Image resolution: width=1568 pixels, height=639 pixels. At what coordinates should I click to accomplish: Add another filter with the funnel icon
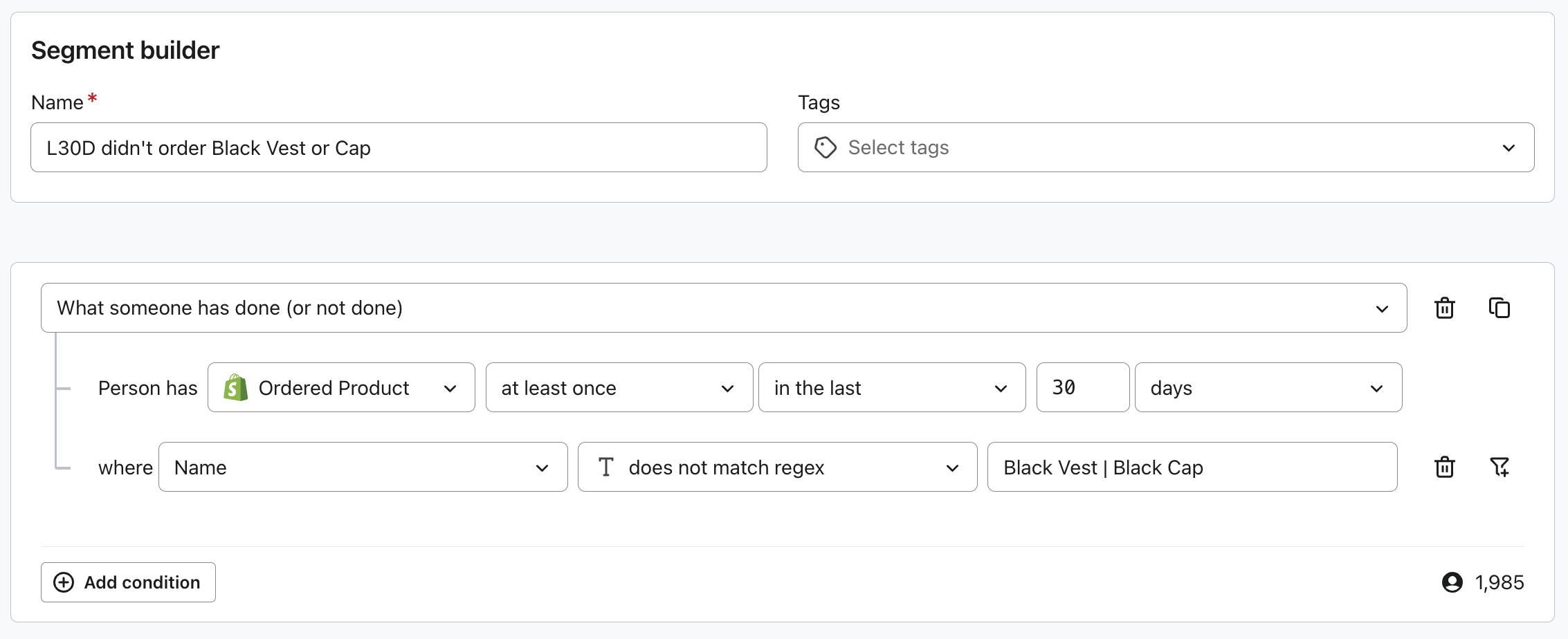pyautogui.click(x=1499, y=467)
